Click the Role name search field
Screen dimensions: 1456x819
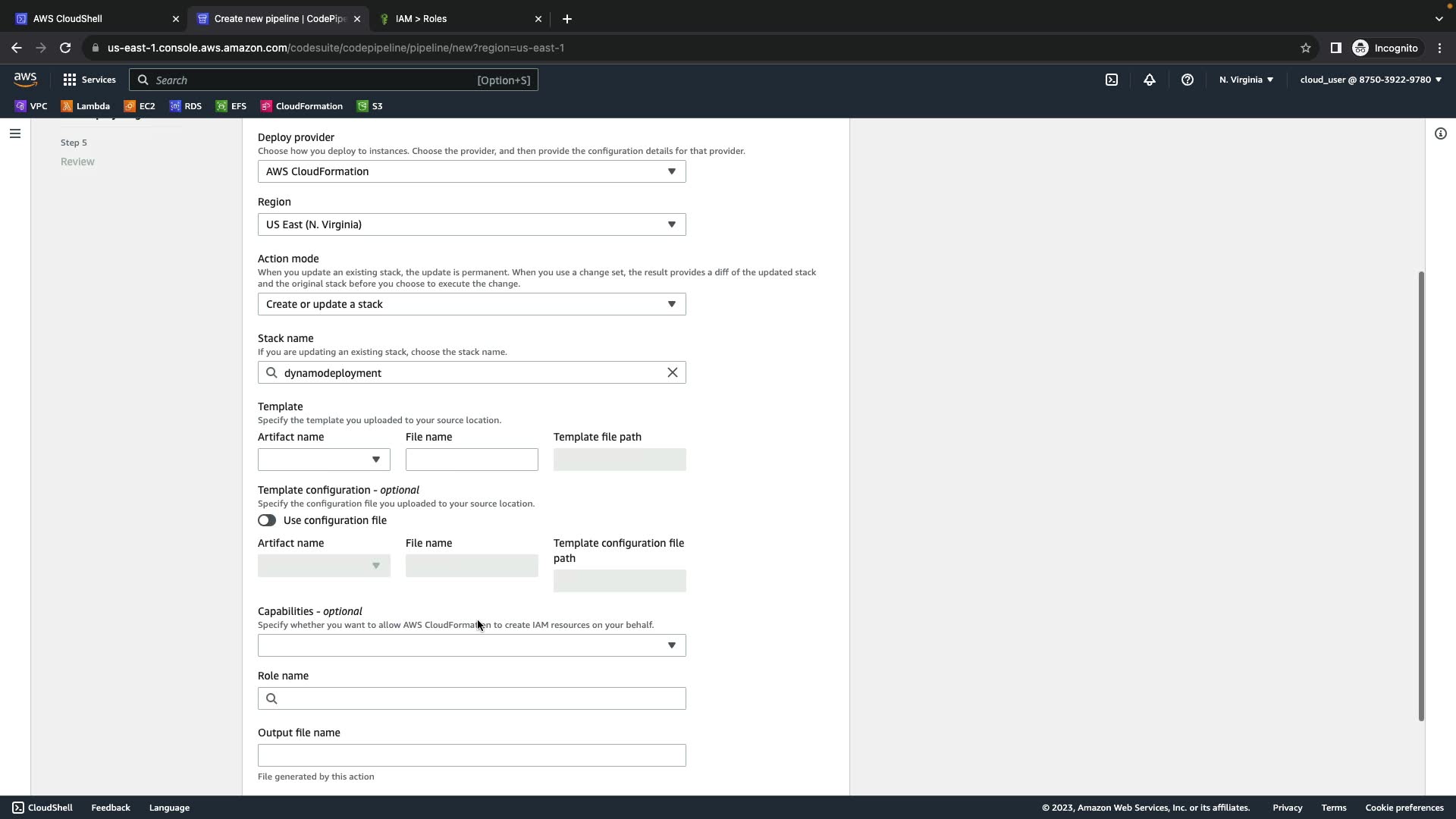point(478,698)
